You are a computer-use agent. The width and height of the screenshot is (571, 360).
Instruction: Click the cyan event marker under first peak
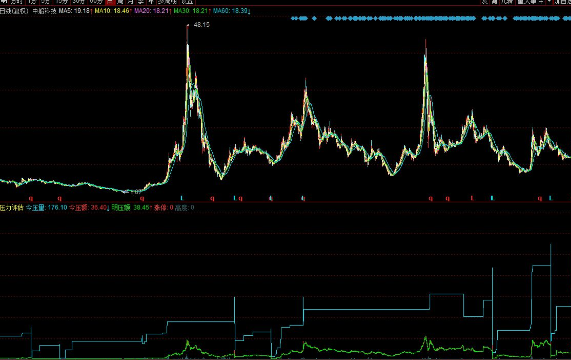pyautogui.click(x=181, y=198)
